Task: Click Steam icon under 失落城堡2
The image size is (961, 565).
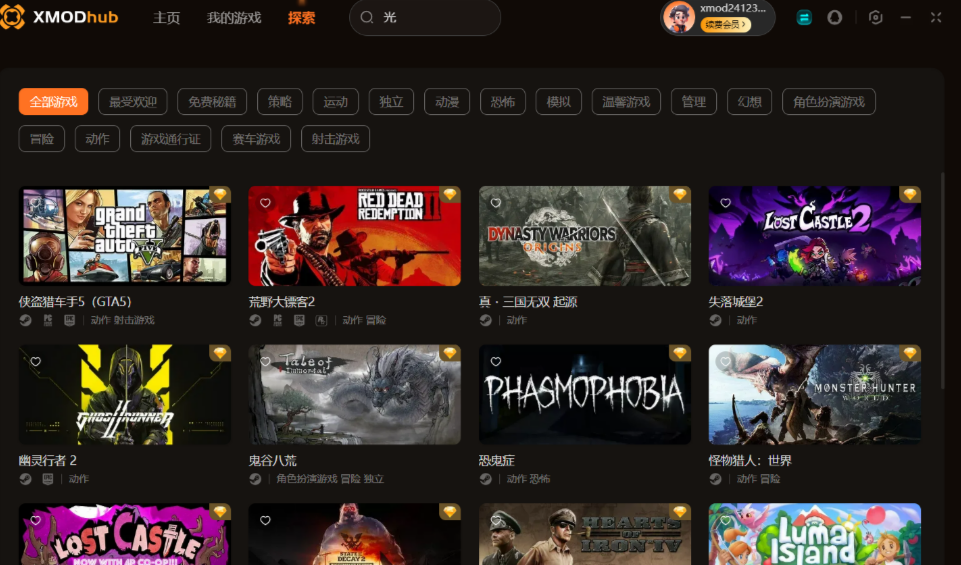Action: pos(715,320)
